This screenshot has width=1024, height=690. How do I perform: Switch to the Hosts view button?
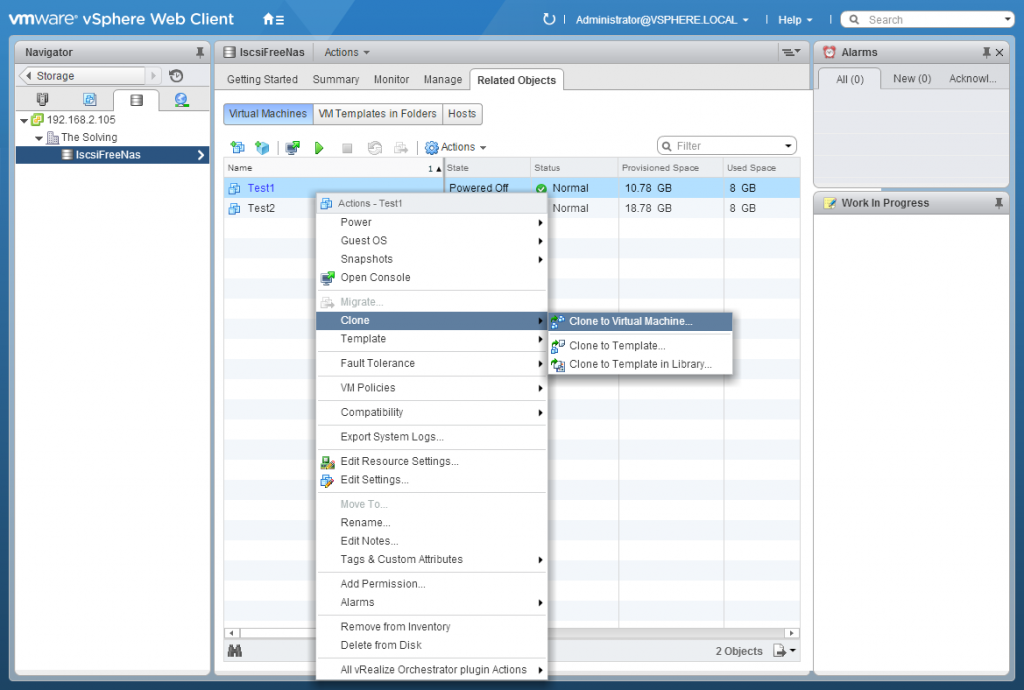[462, 114]
